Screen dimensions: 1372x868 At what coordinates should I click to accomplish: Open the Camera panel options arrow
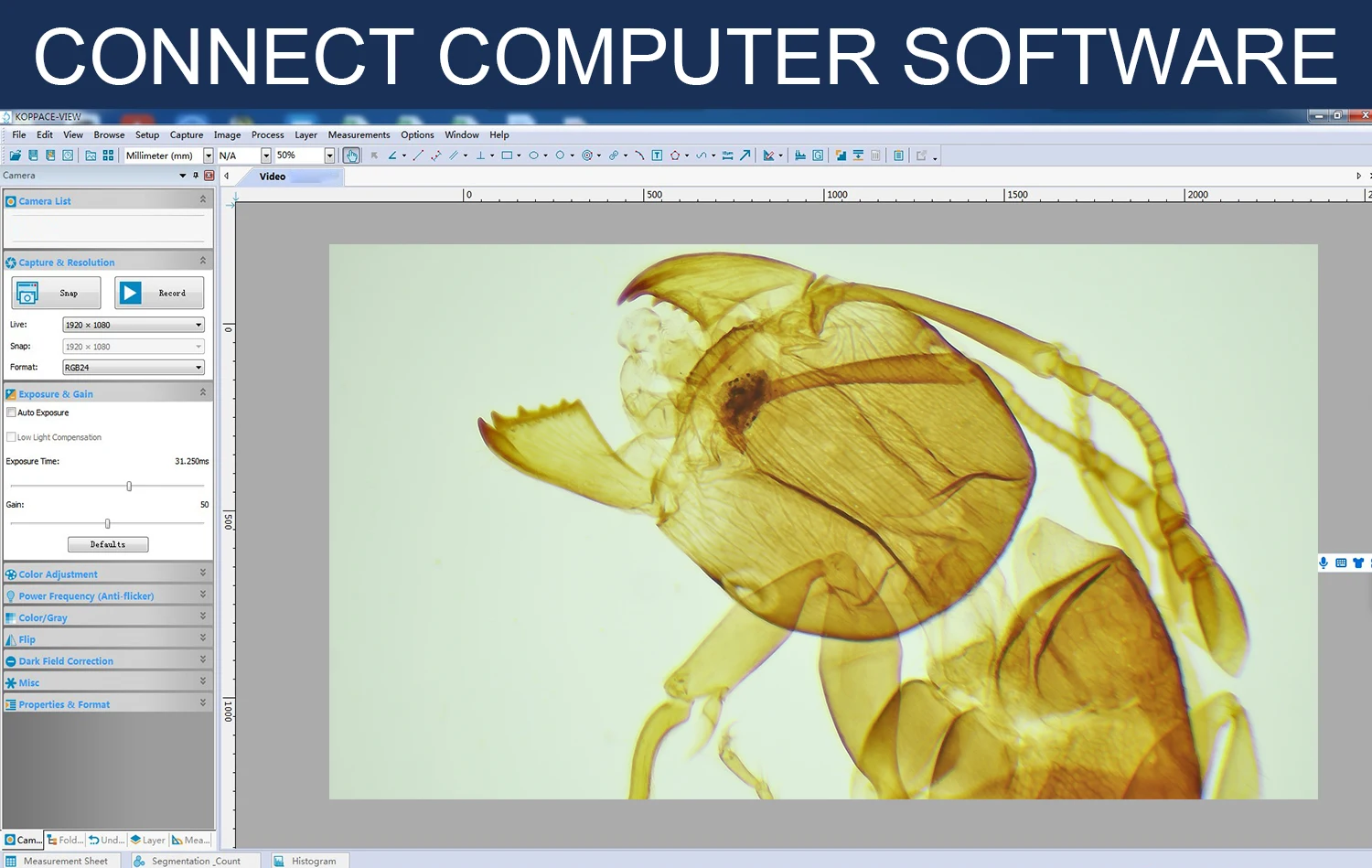coord(183,176)
